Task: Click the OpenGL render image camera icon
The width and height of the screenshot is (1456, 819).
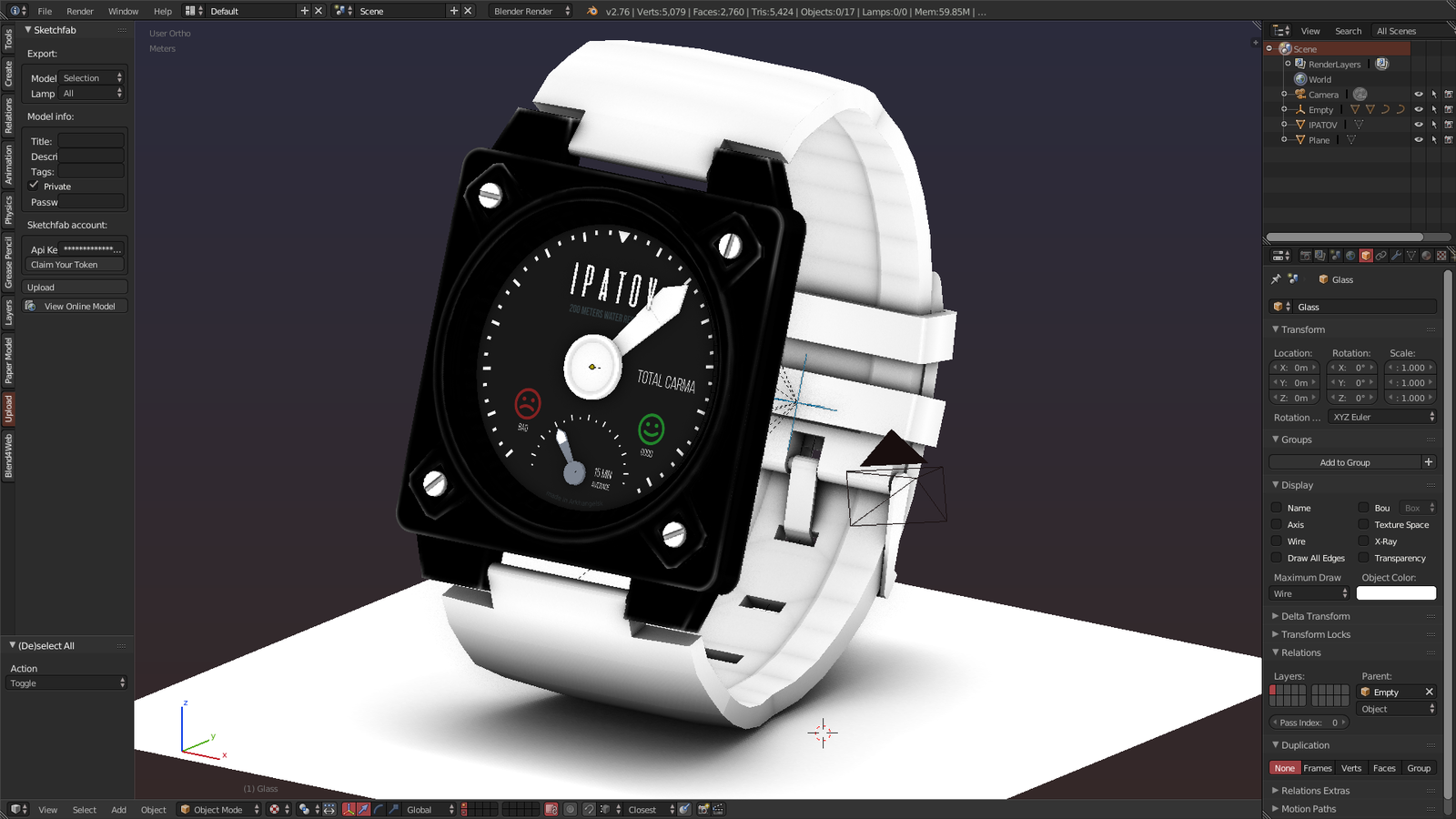Action: (703, 809)
